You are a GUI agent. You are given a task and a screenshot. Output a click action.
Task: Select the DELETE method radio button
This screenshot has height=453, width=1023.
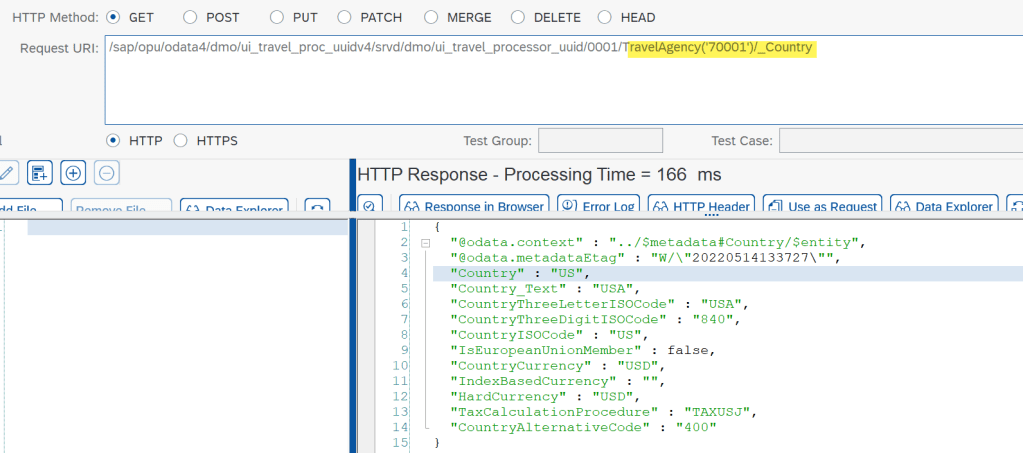pyautogui.click(x=518, y=17)
